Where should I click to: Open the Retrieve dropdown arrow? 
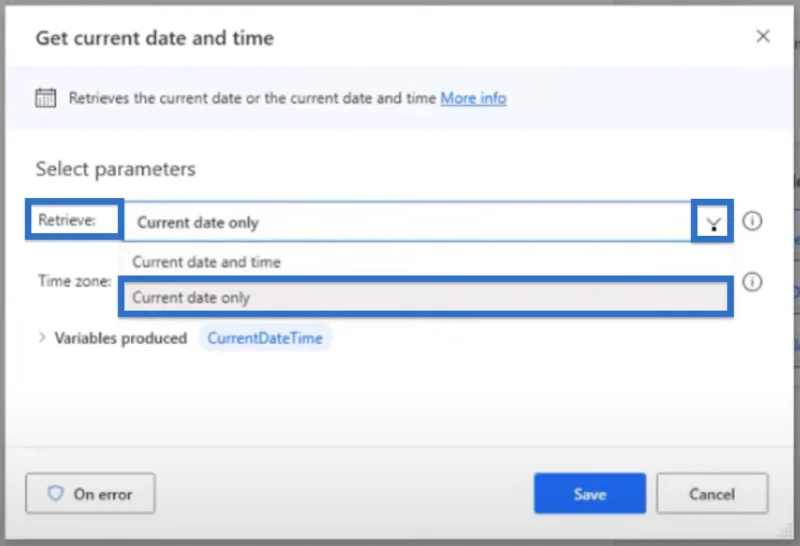pyautogui.click(x=713, y=221)
